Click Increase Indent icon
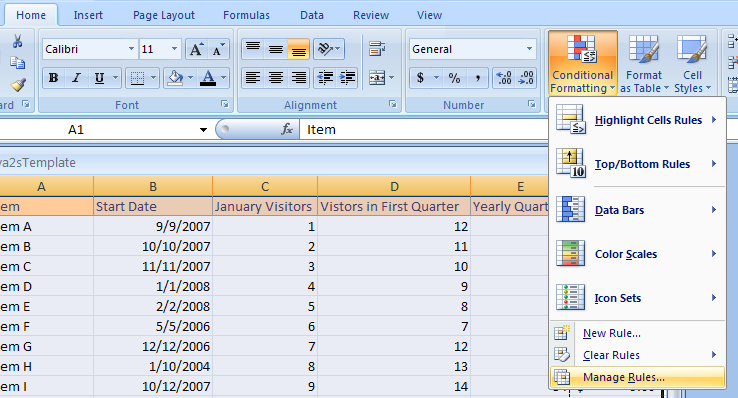Image resolution: width=738 pixels, height=398 pixels. pos(347,78)
